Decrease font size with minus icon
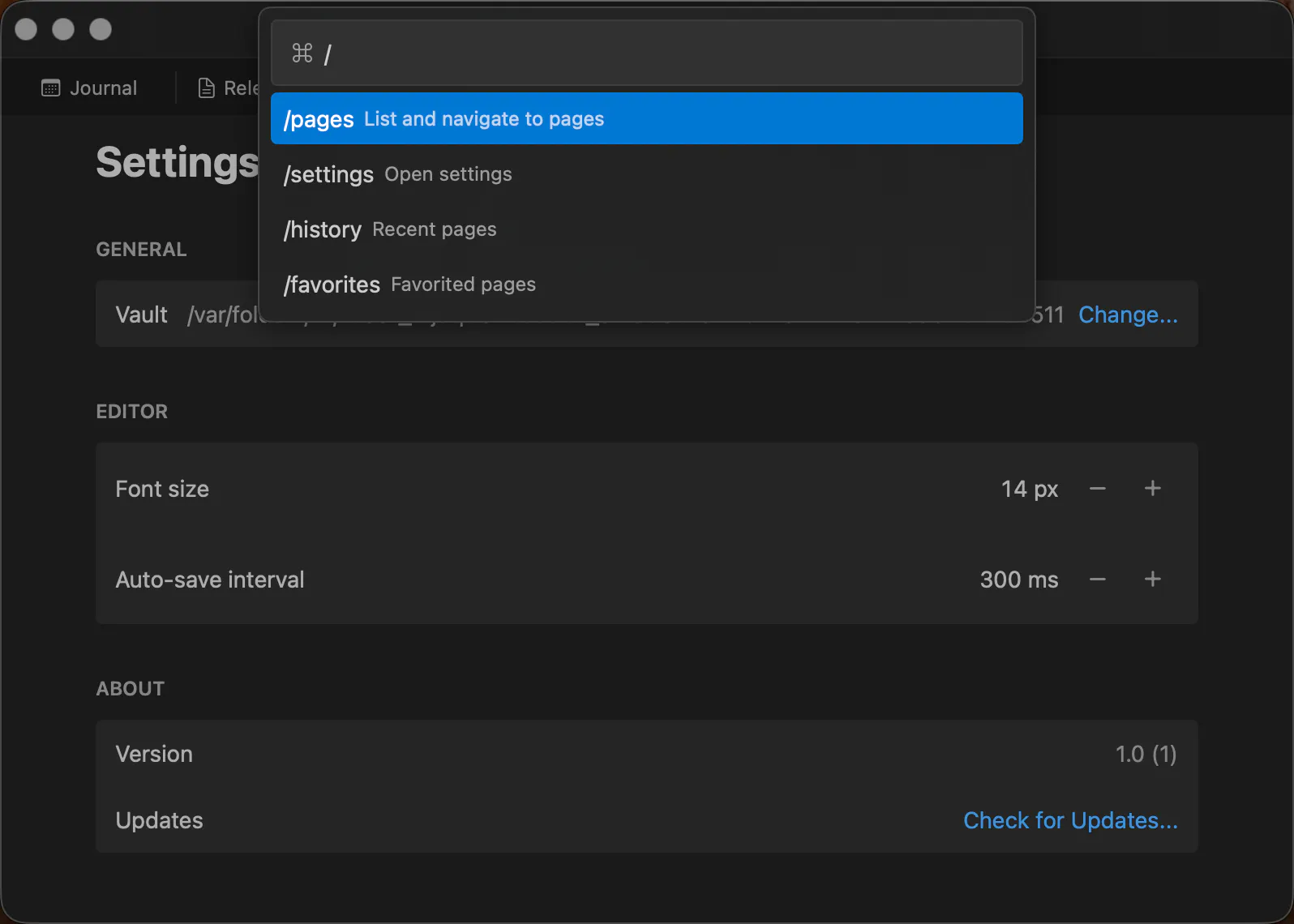The image size is (1294, 924). click(x=1098, y=489)
